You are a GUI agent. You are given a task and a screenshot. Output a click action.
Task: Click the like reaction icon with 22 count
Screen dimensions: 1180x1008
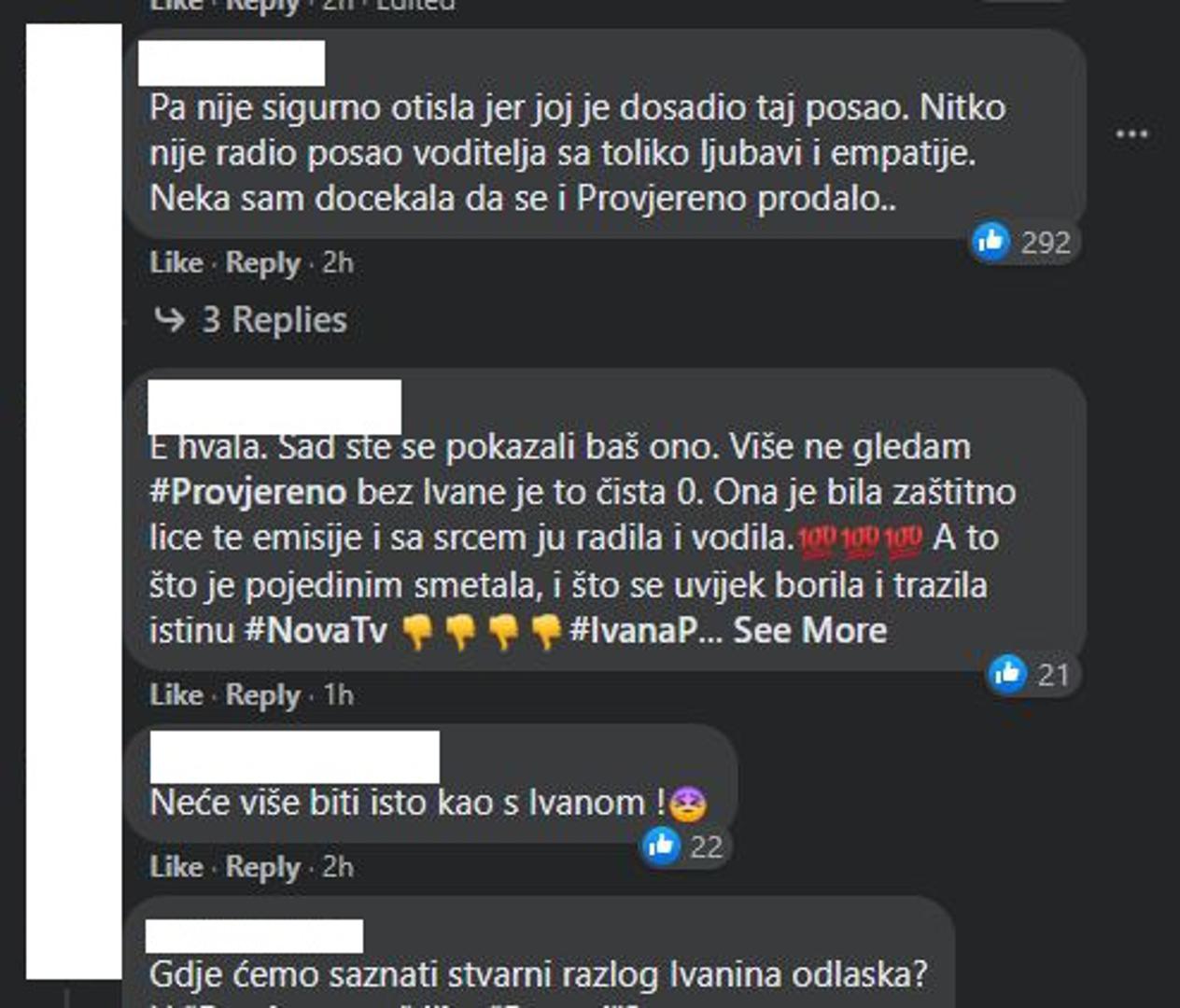coord(661,846)
